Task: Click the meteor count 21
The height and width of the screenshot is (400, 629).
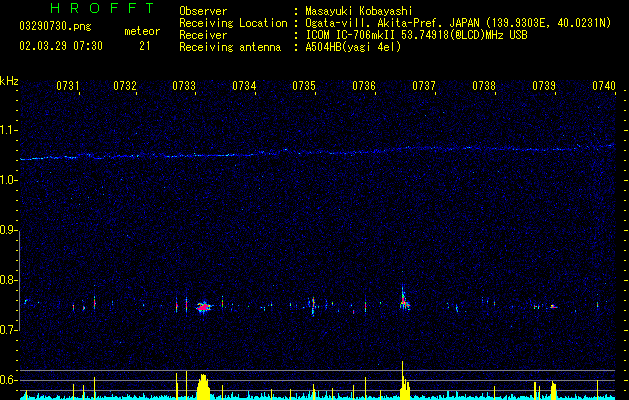Action: click(144, 46)
